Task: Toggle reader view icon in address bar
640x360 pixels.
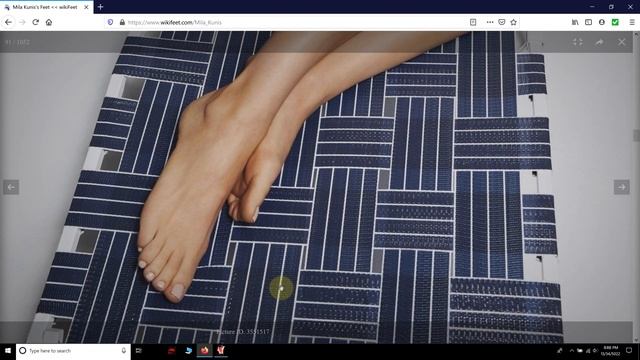Action: [473, 22]
